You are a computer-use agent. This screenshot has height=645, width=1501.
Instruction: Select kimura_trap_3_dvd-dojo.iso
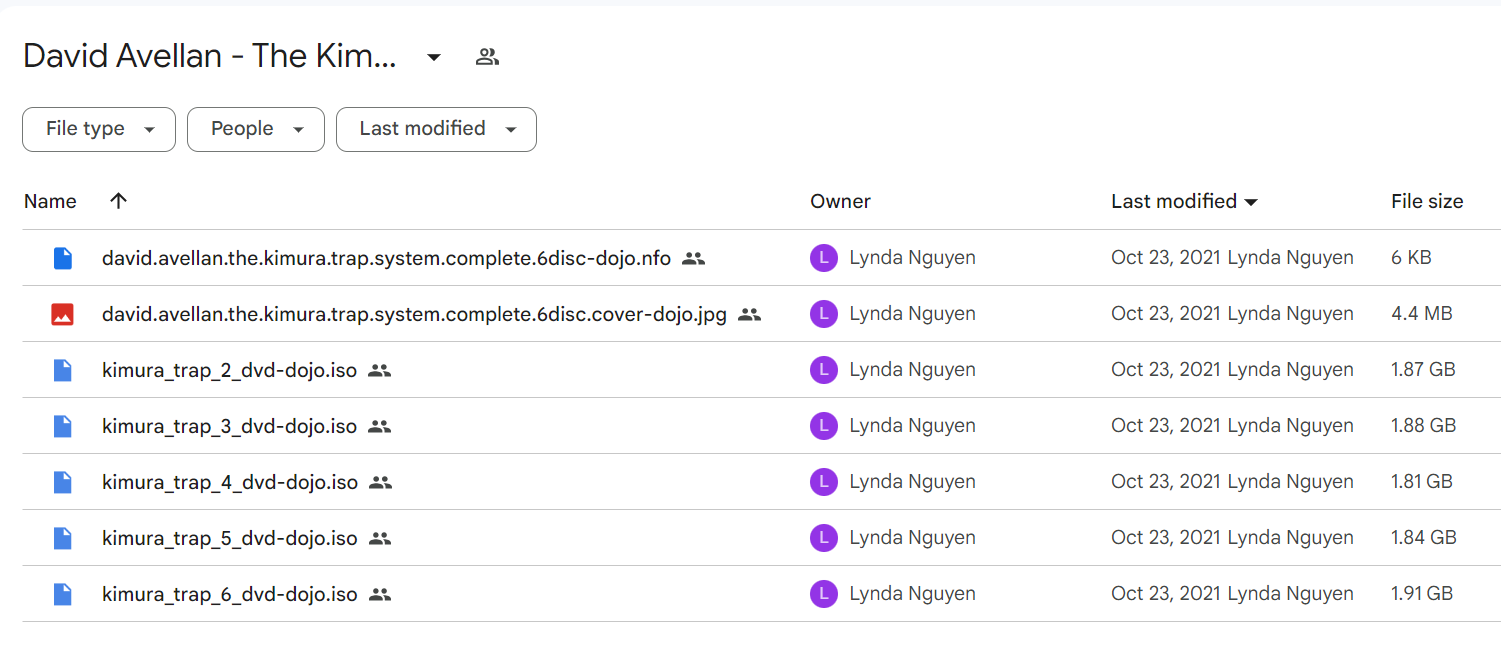click(229, 426)
